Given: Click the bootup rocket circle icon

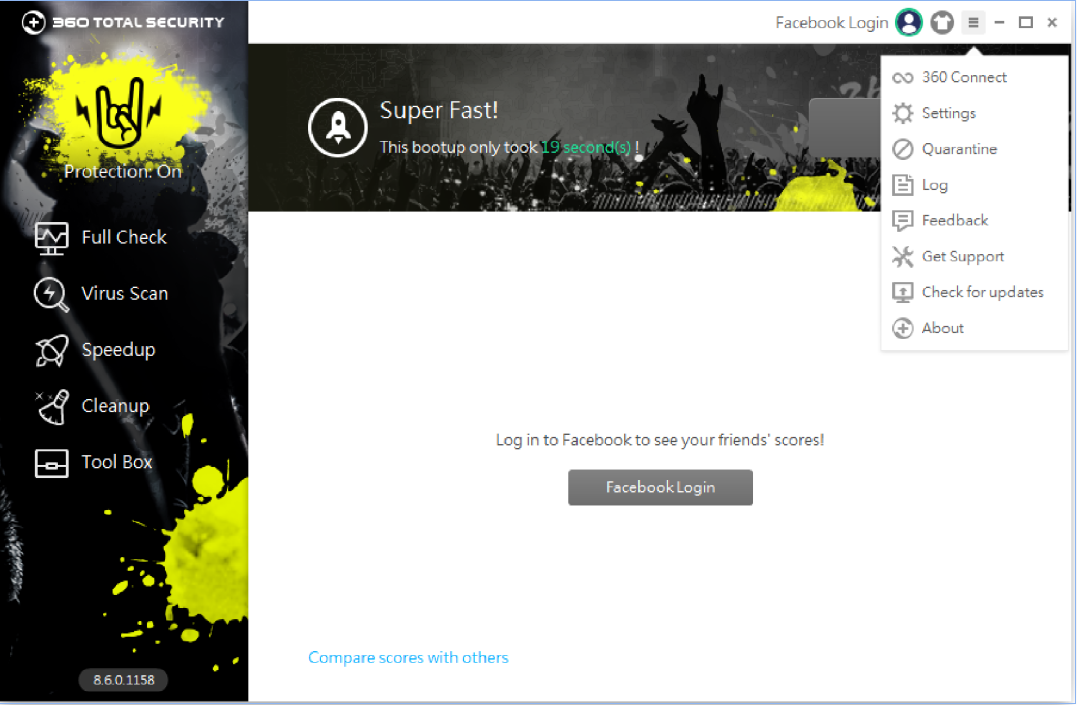Looking at the screenshot, I should tap(338, 127).
